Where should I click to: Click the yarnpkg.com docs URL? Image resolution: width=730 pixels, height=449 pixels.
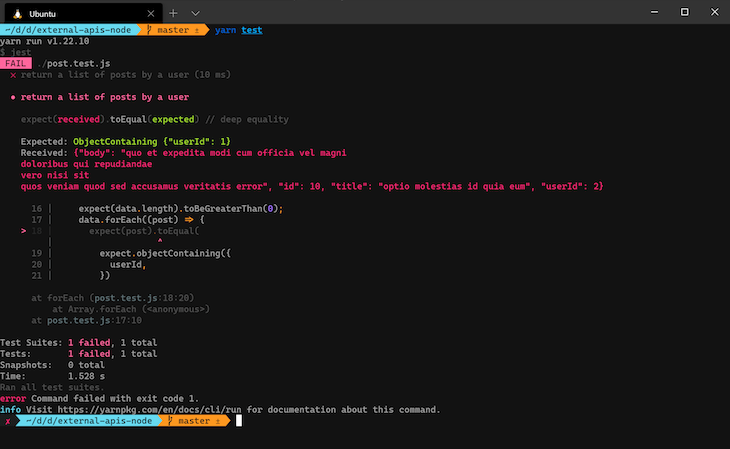point(149,410)
